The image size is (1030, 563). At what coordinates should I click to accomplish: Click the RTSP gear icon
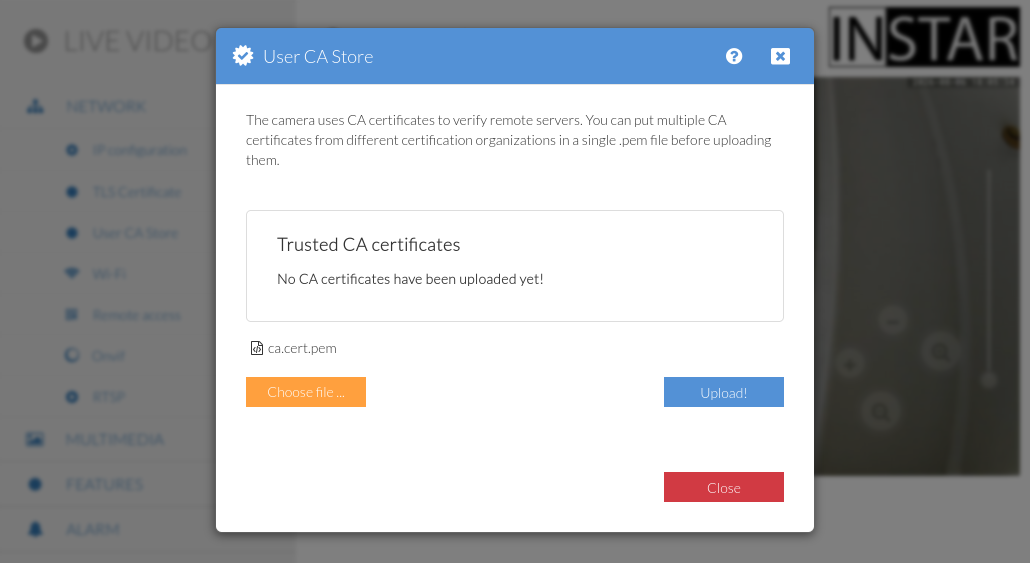[x=72, y=397]
